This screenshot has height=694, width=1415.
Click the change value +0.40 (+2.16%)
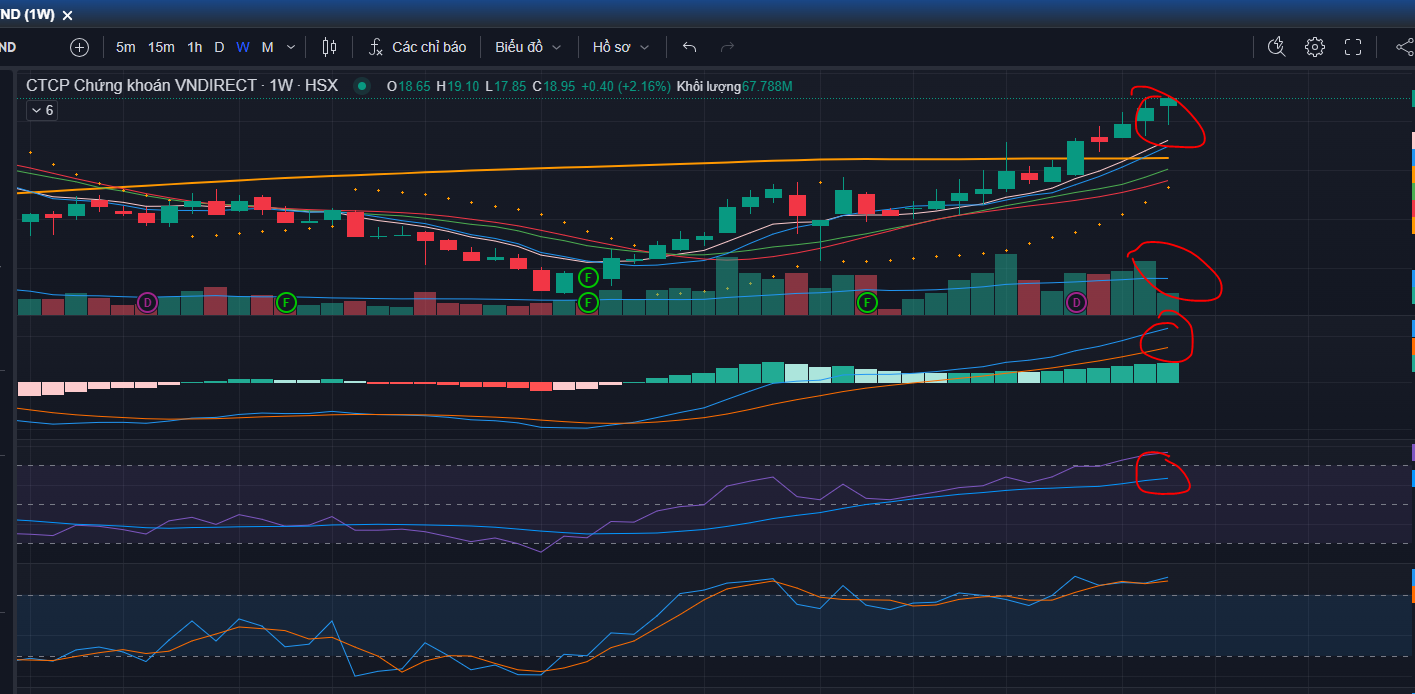click(625, 87)
